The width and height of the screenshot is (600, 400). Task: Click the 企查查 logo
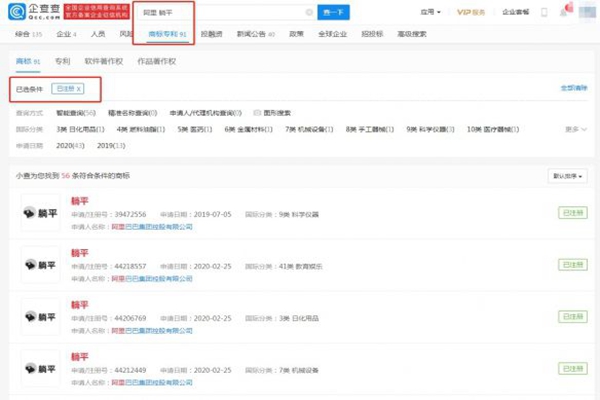click(33, 12)
